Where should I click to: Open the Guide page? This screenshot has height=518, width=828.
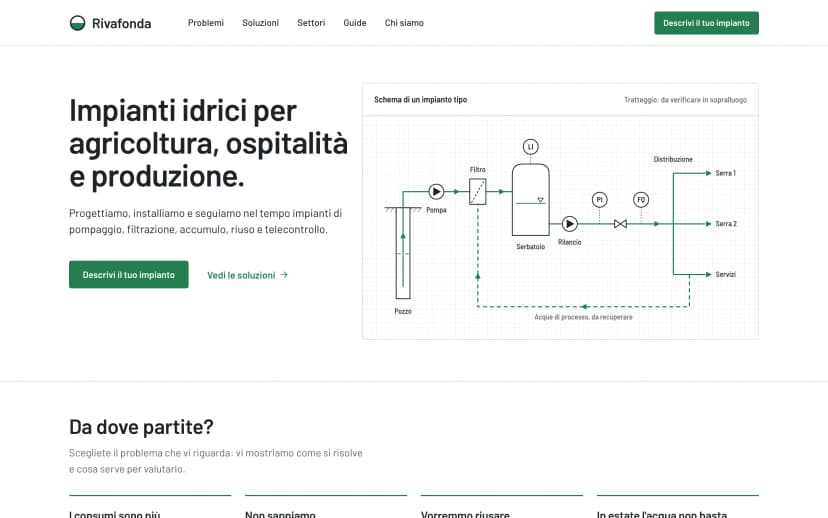[x=355, y=23]
